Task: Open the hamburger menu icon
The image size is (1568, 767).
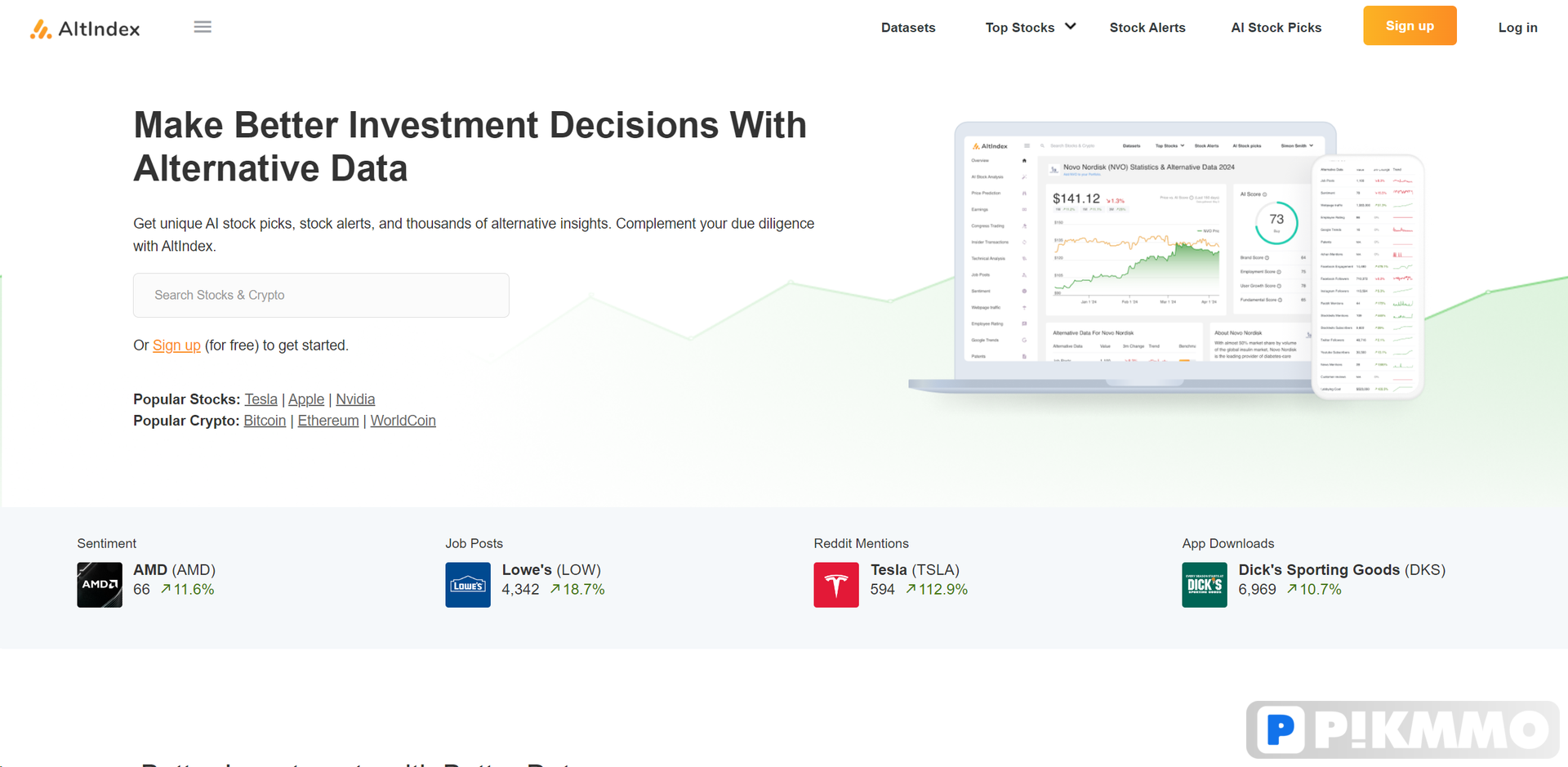Action: pyautogui.click(x=203, y=27)
